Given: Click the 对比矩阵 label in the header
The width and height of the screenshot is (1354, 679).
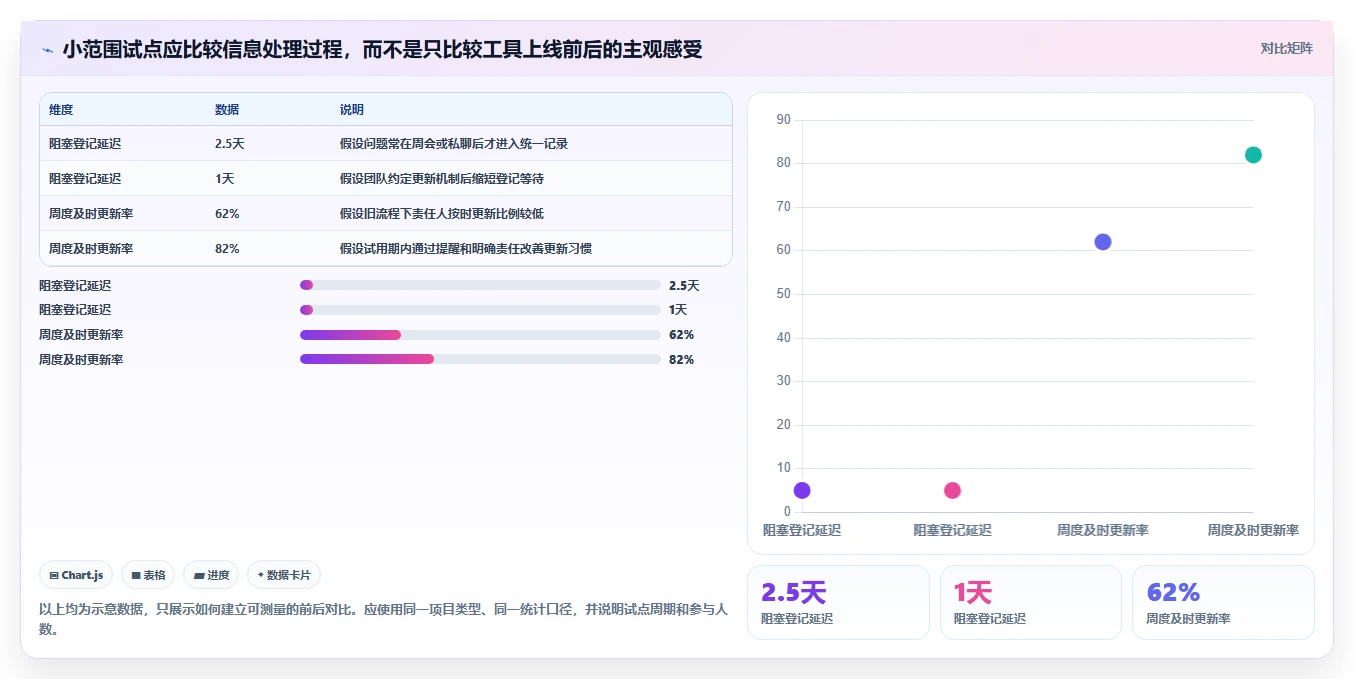Looking at the screenshot, I should pos(1286,48).
